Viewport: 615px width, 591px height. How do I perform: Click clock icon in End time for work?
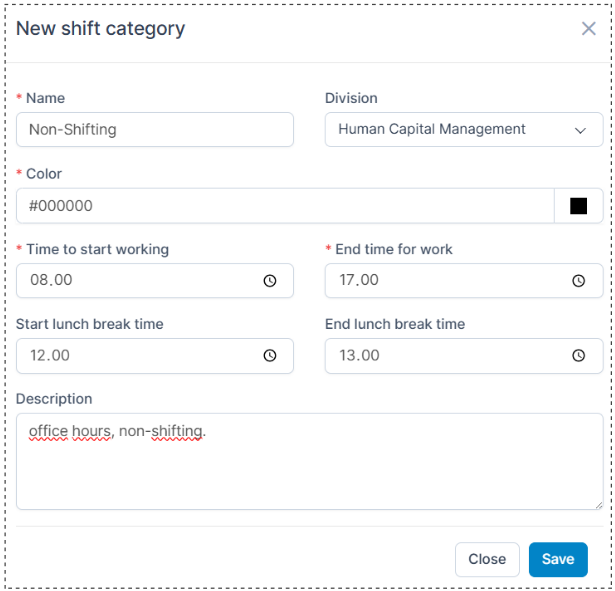coord(578,281)
